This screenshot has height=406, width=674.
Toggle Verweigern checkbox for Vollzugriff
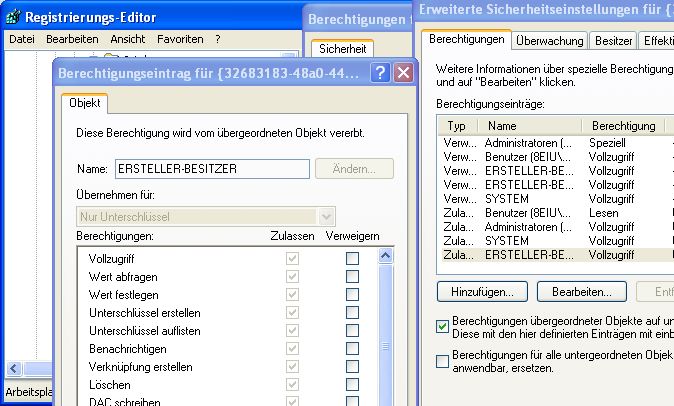[352, 258]
